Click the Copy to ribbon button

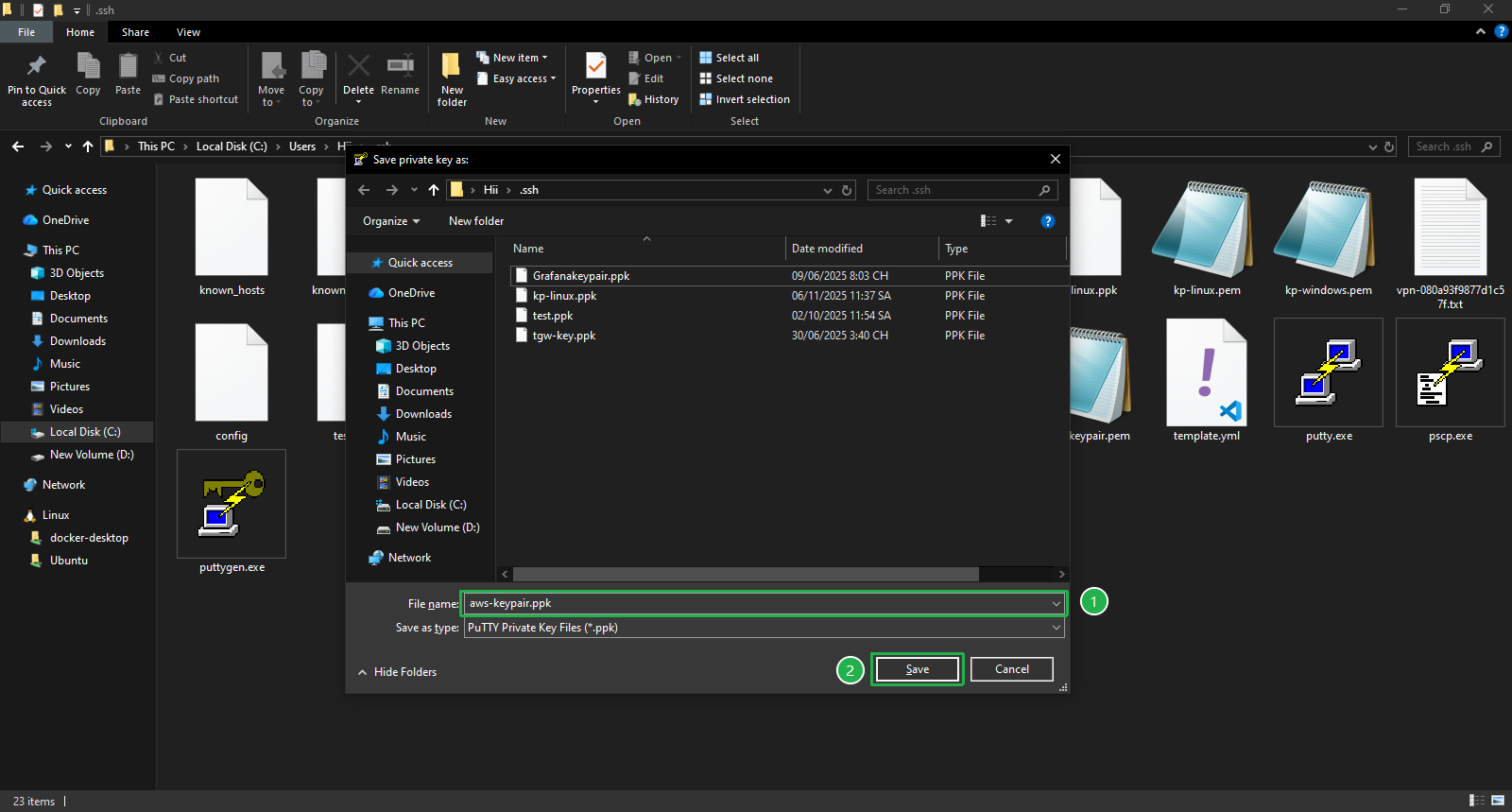coord(311,79)
